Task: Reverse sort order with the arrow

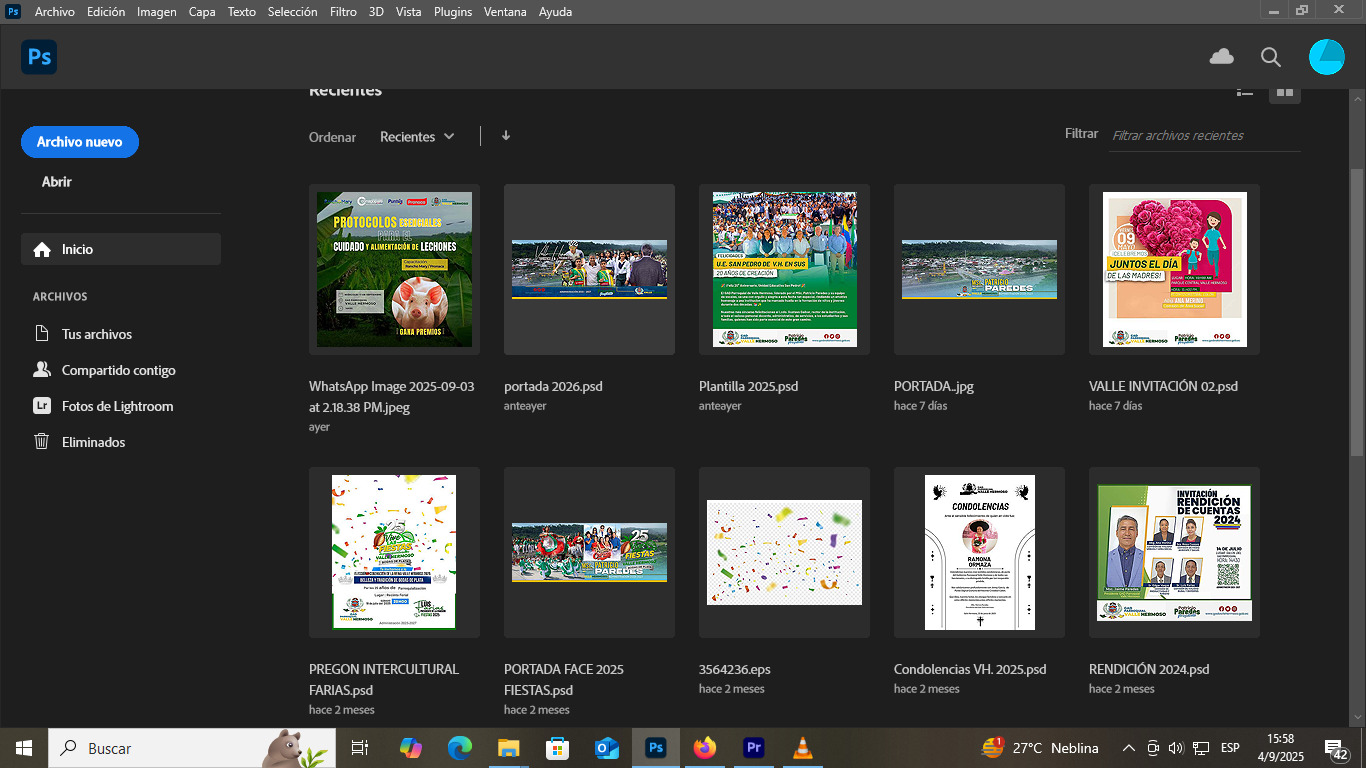Action: pos(506,136)
